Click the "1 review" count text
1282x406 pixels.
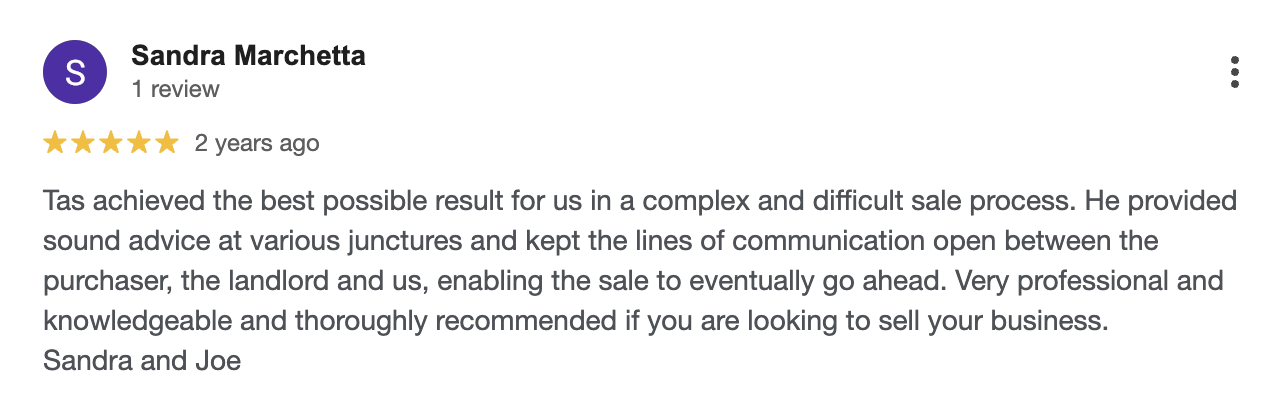click(175, 89)
